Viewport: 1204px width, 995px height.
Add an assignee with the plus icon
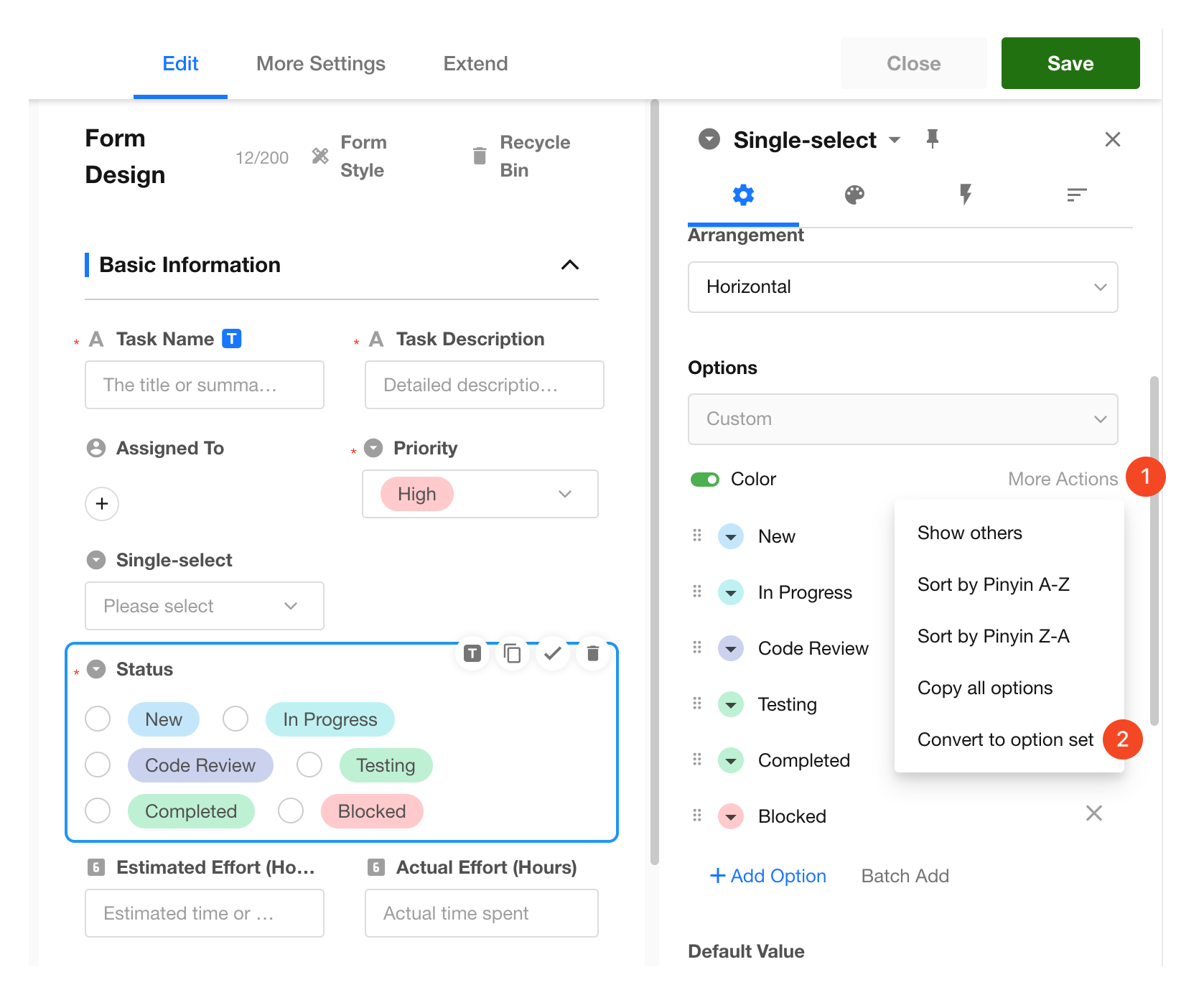[102, 504]
